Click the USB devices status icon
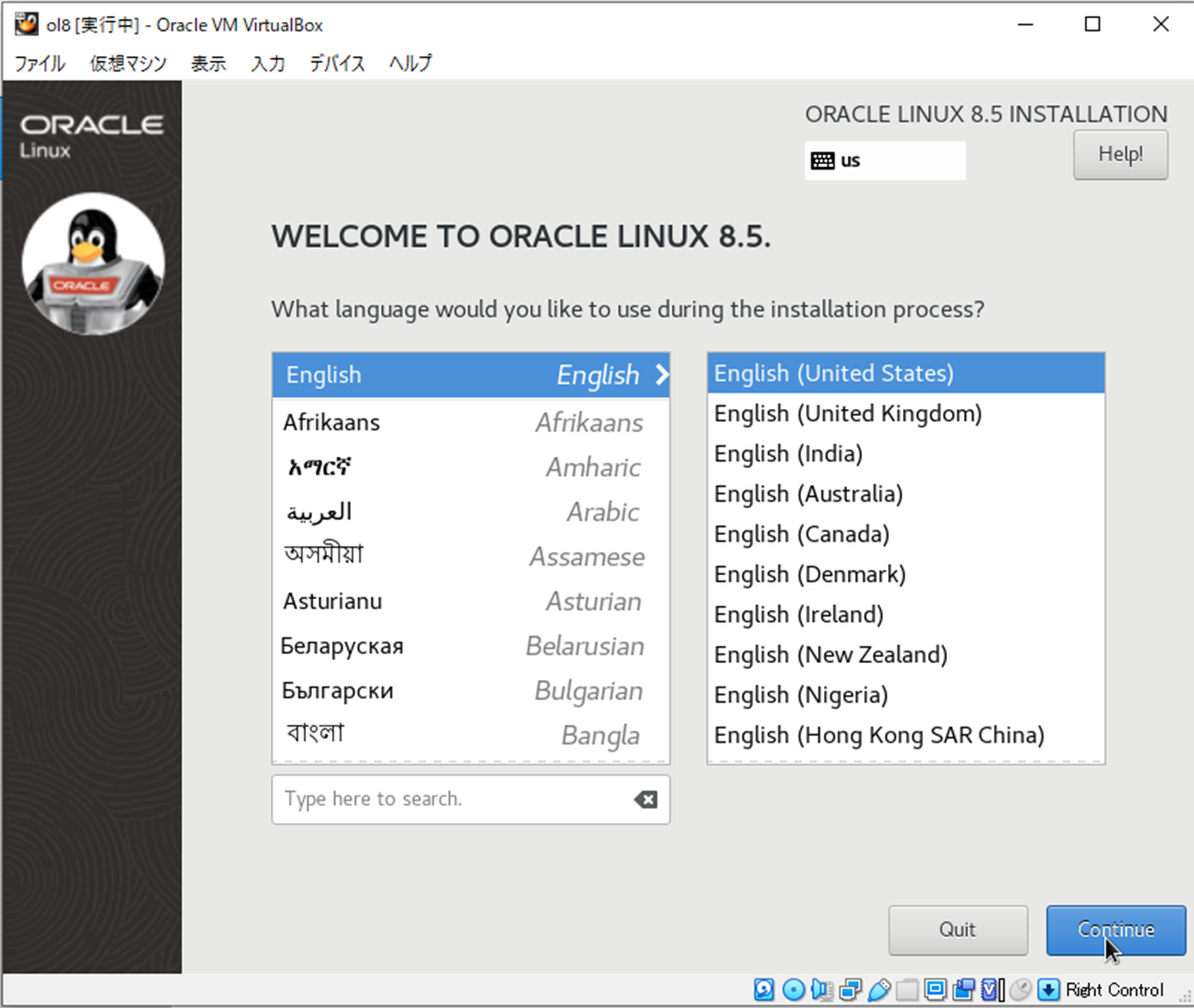 877,989
